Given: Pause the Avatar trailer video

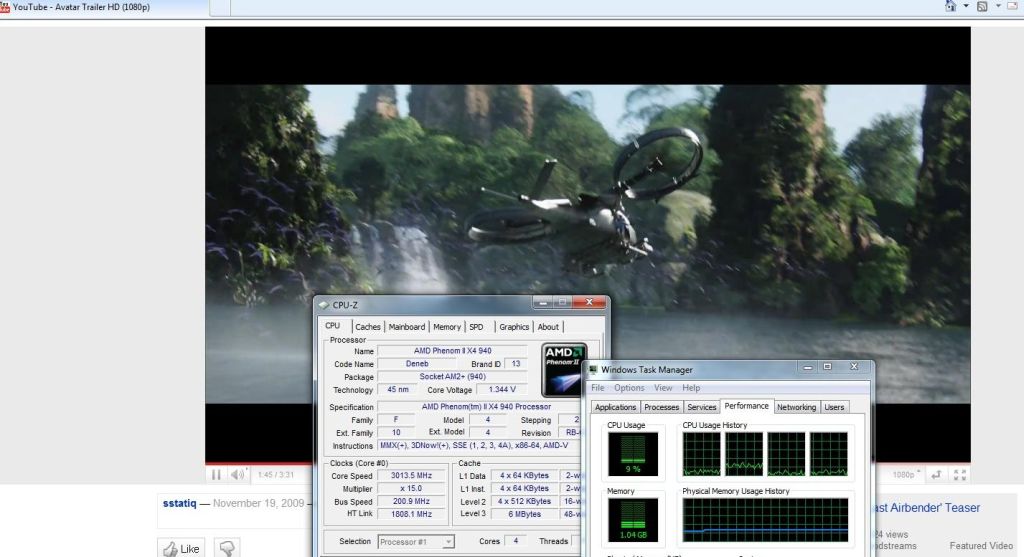Looking at the screenshot, I should [216, 475].
